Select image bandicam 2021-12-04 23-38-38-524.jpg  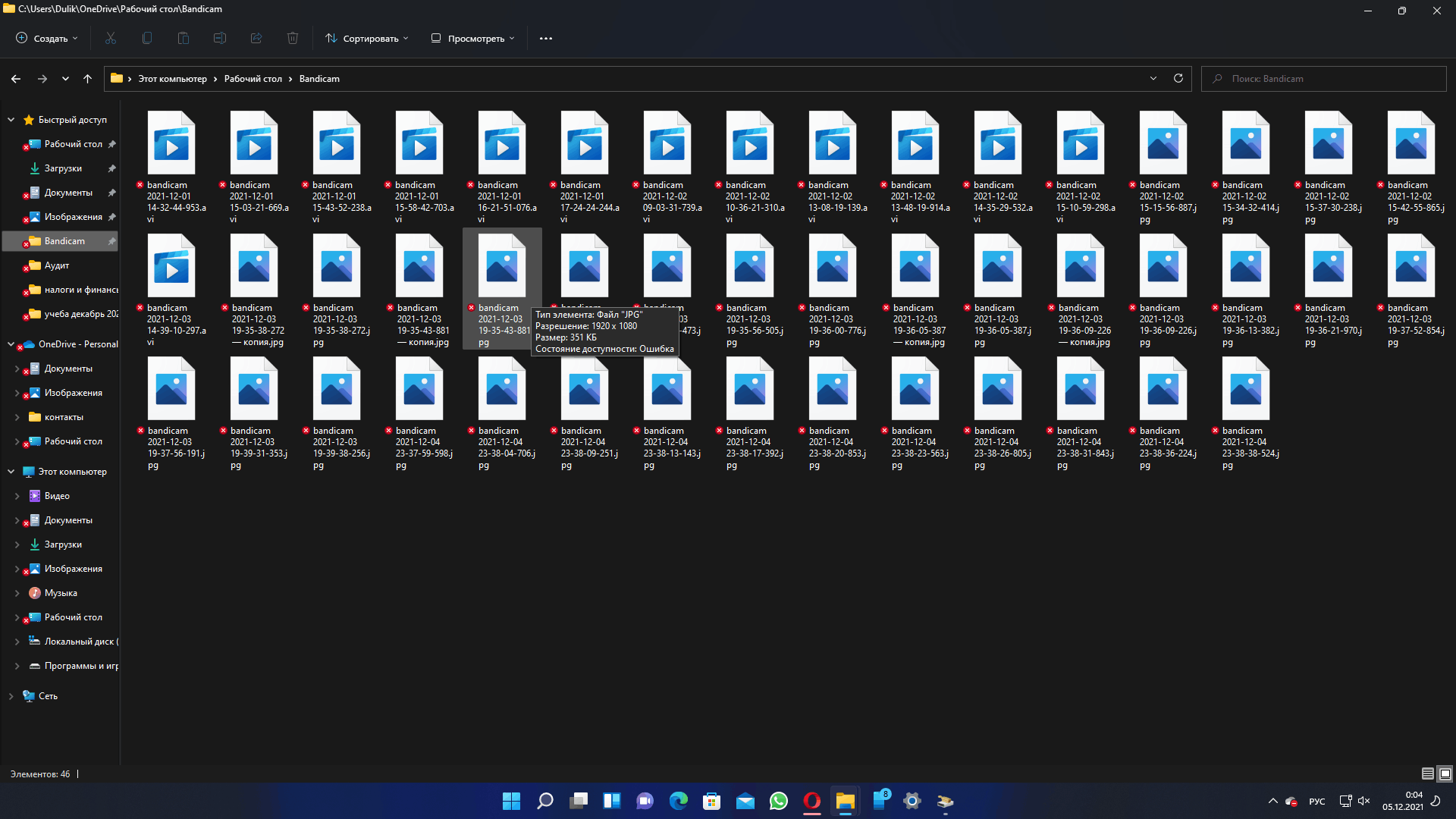(x=1246, y=413)
